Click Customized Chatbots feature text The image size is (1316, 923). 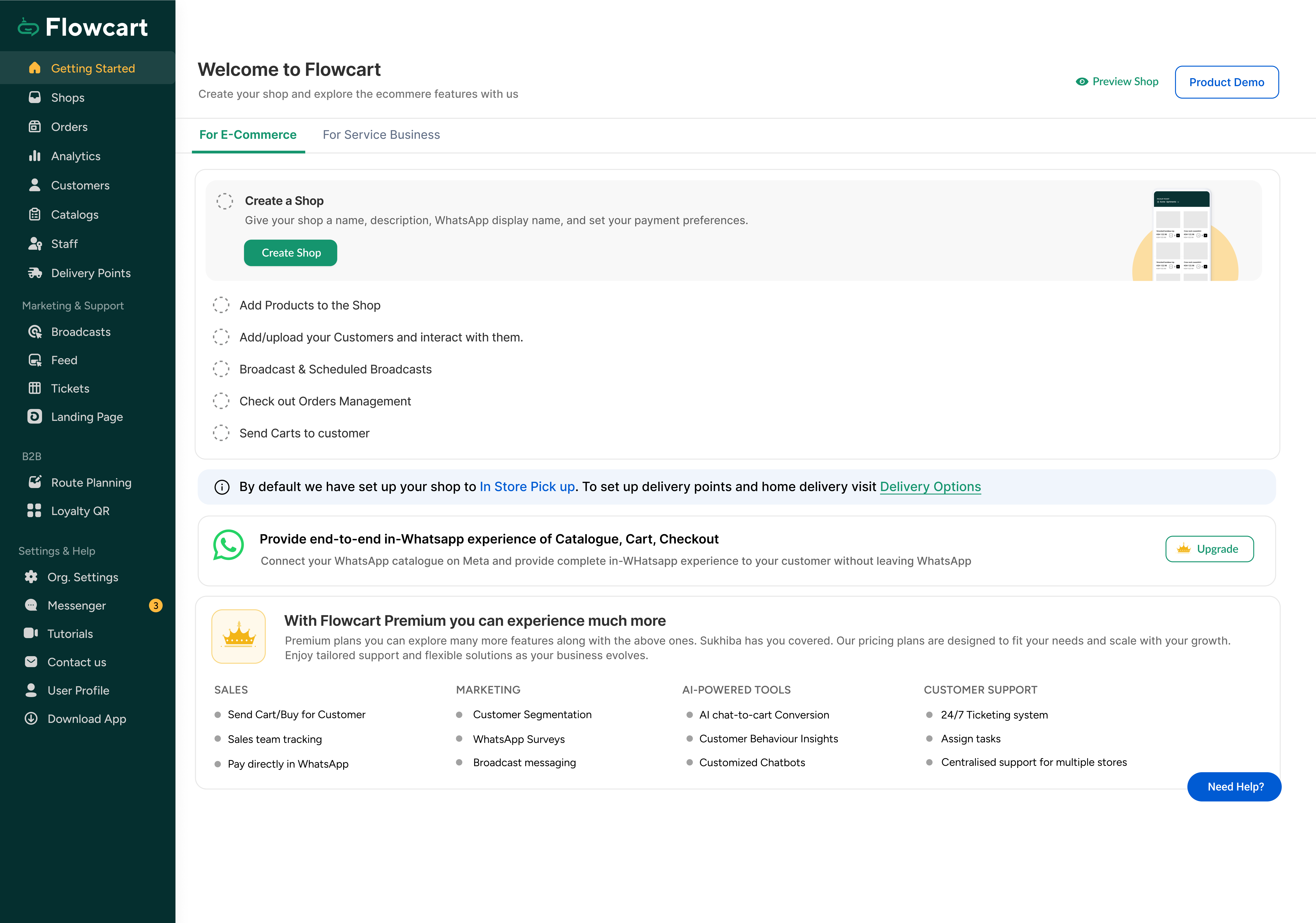coord(752,762)
